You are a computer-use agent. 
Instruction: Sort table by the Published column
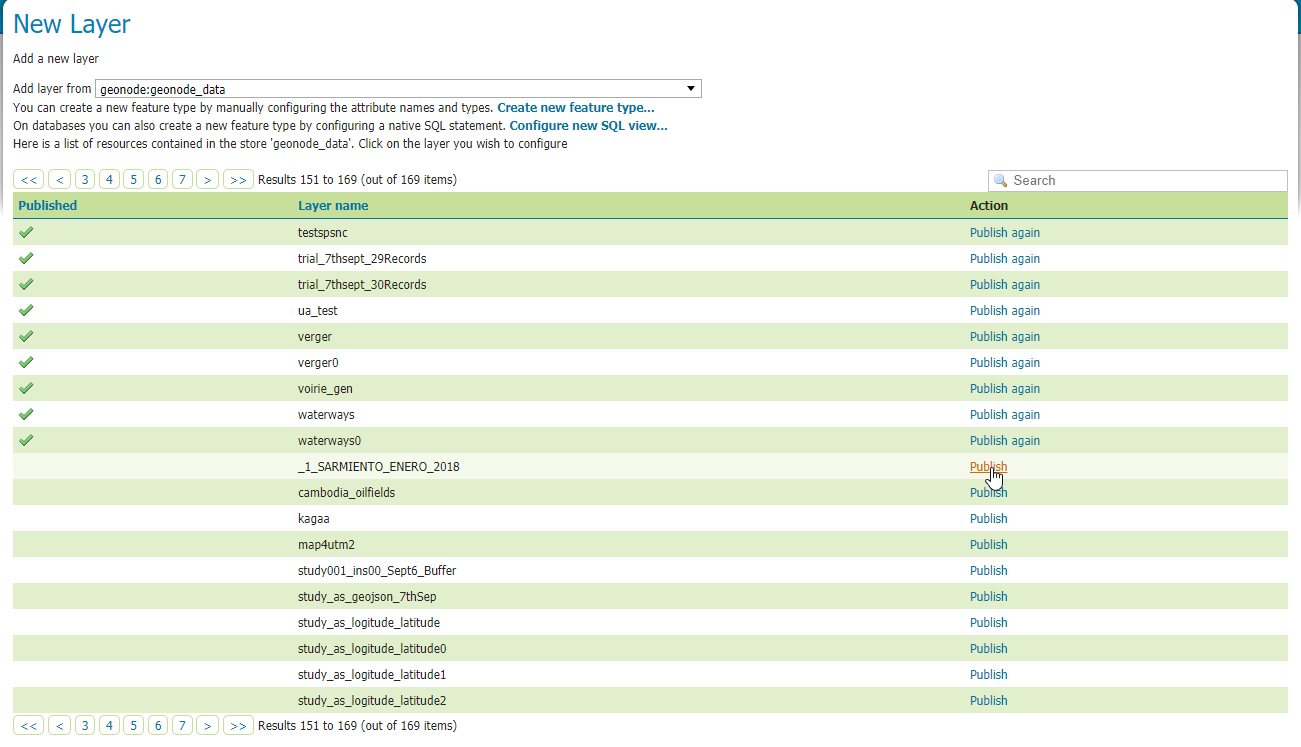48,205
